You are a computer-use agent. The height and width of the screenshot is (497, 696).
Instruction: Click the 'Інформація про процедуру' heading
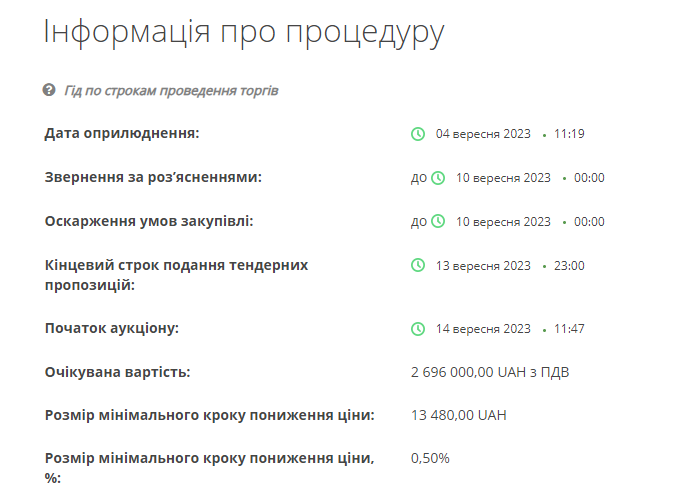243,31
